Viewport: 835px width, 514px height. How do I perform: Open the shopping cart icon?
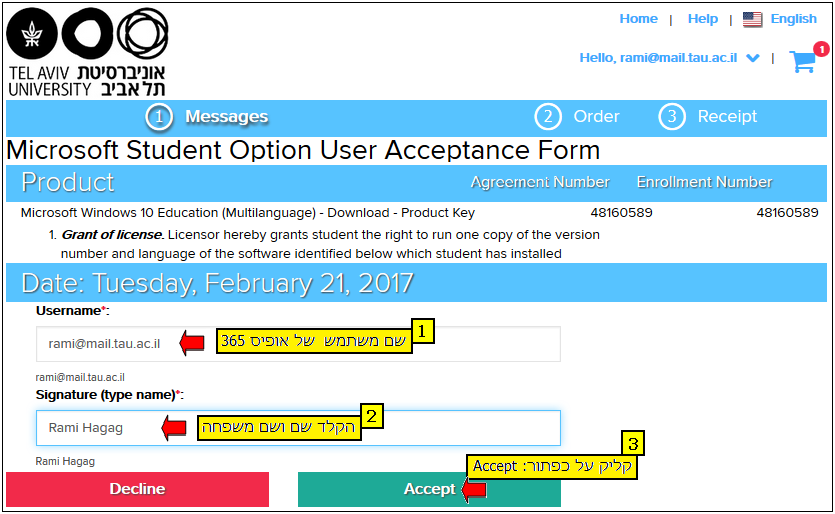click(x=803, y=62)
